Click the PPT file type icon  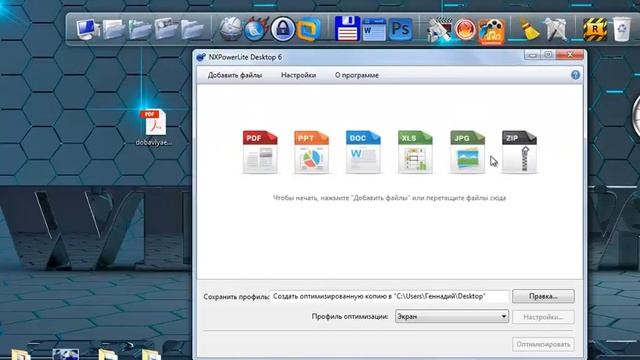tap(311, 152)
